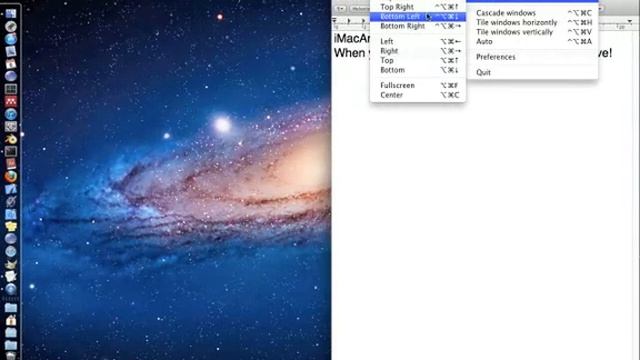The image size is (640, 360).
Task: Open the red icon below the grid icon in dock
Action: click(11, 101)
